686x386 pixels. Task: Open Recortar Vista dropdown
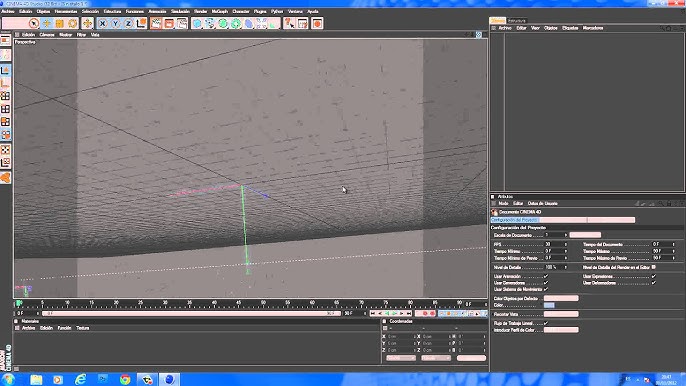tap(561, 314)
